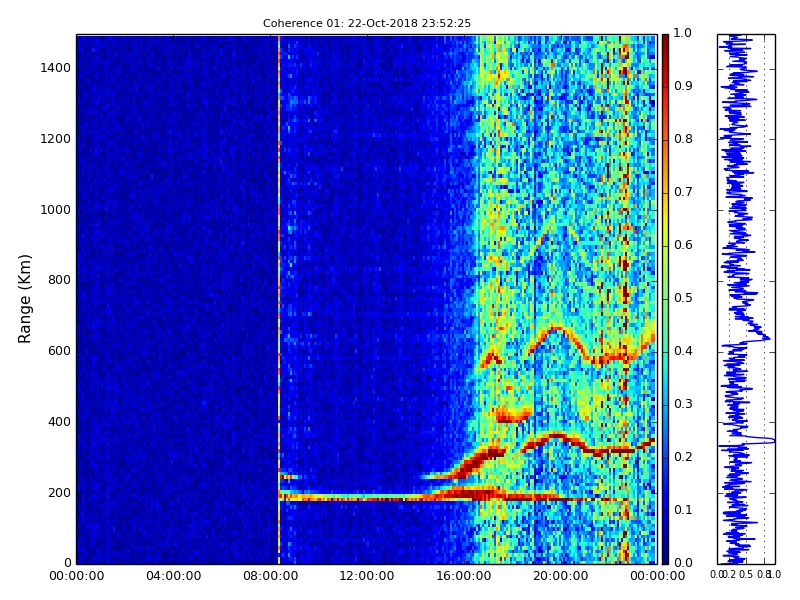Viewport: 800px width, 600px height.
Task: Click the y-axis tick label '1000'
Action: (56, 210)
